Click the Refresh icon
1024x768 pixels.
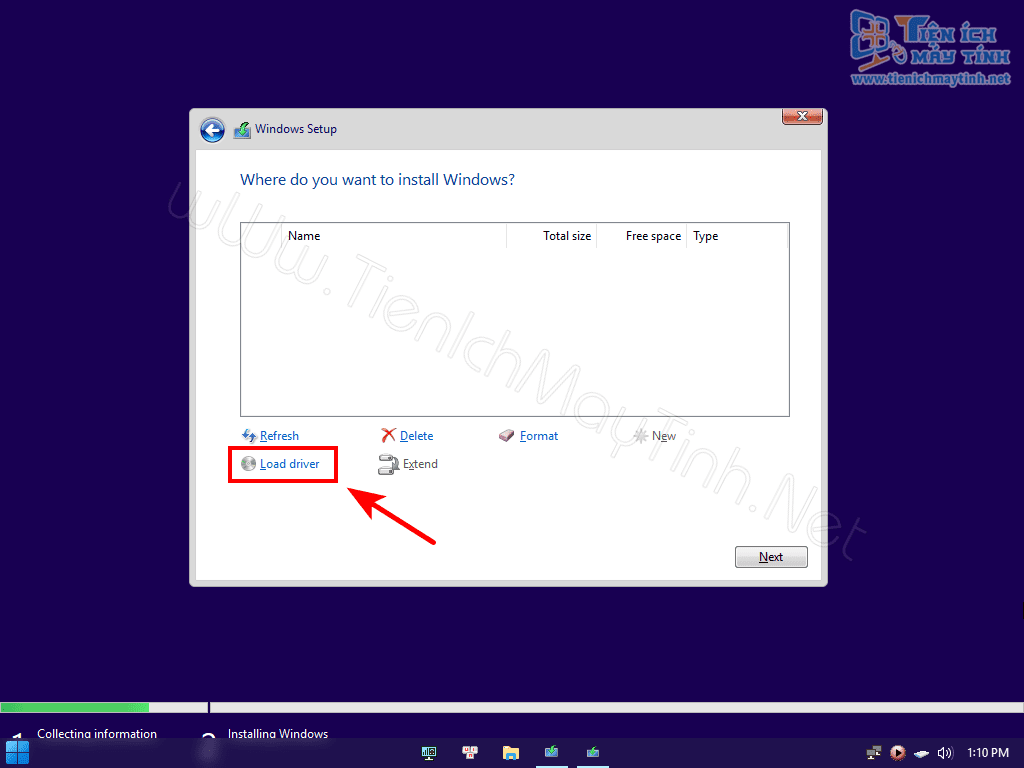point(249,436)
